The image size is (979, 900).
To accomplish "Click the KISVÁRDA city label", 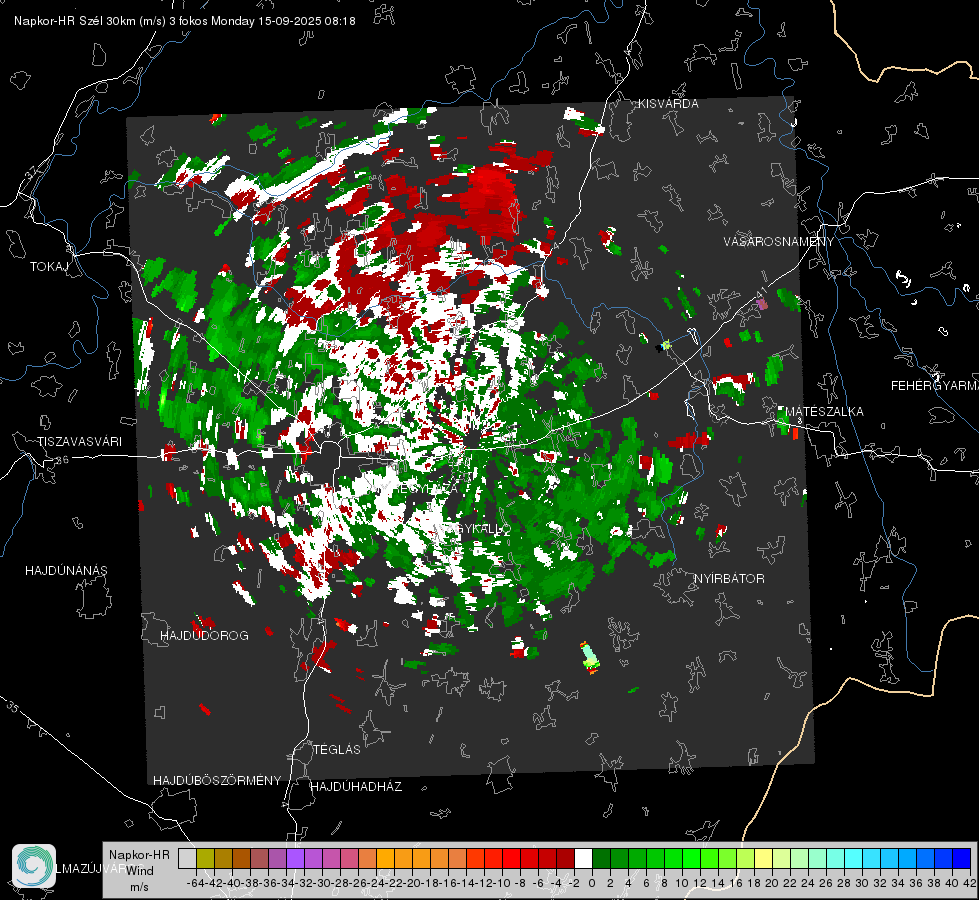I will tap(668, 104).
